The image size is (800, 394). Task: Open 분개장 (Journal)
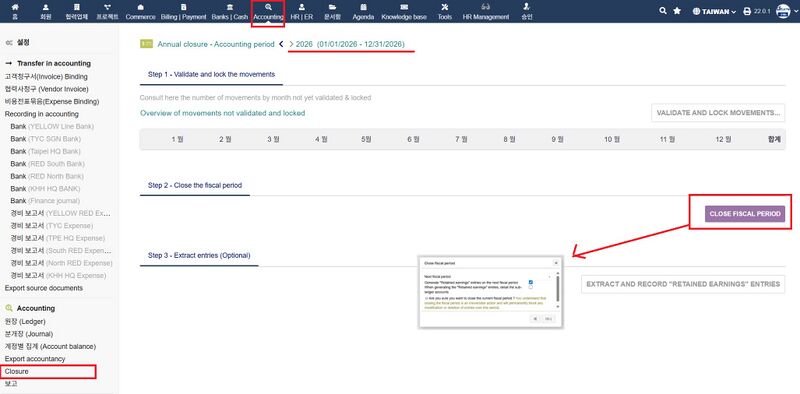(x=29, y=334)
